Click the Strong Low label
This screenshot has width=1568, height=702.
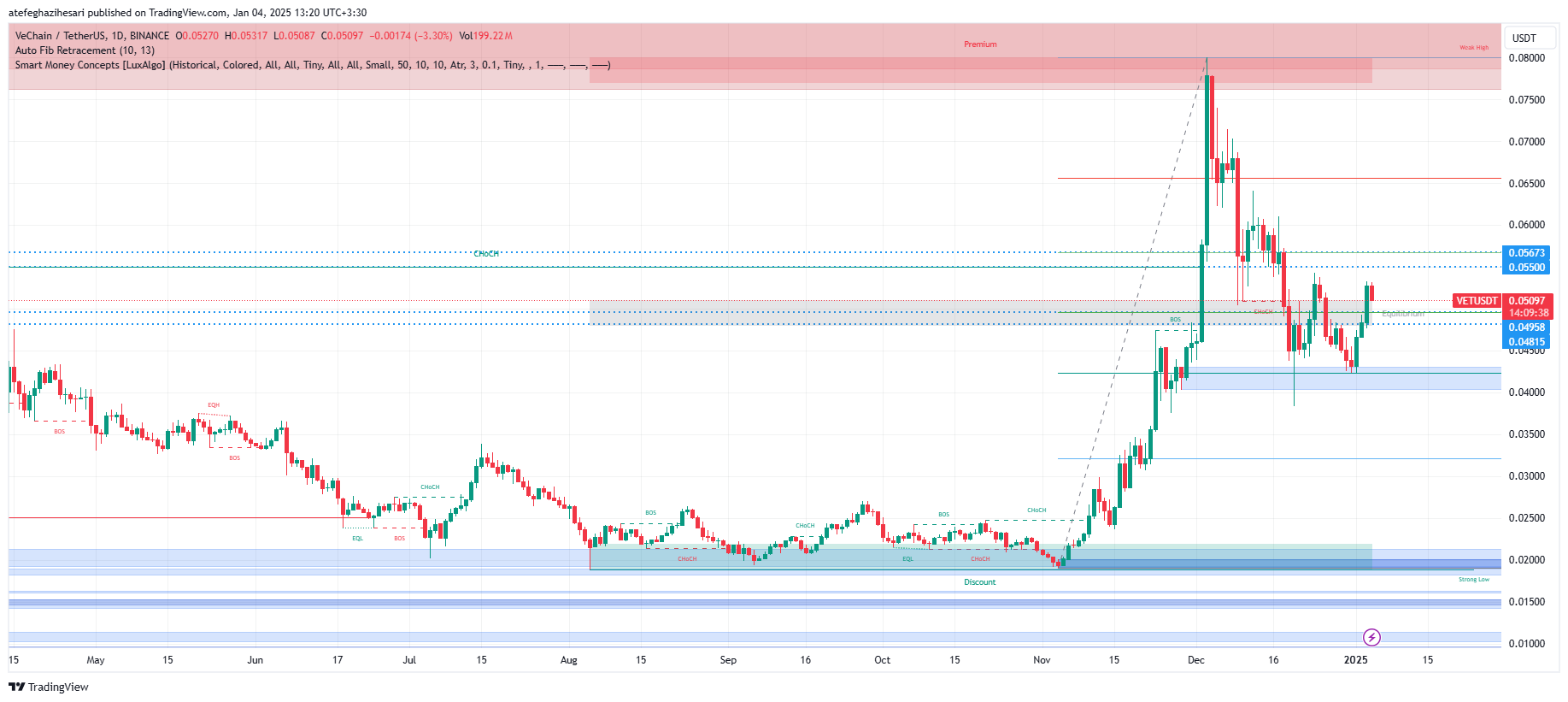[x=1474, y=580]
